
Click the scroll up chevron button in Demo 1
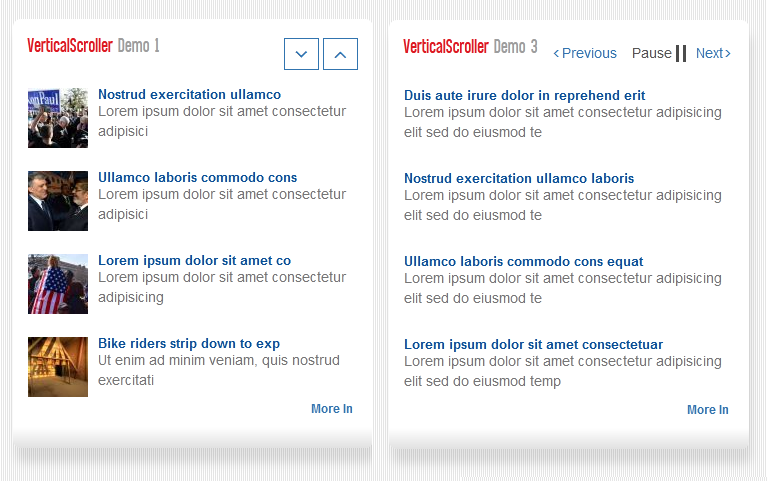(x=340, y=54)
